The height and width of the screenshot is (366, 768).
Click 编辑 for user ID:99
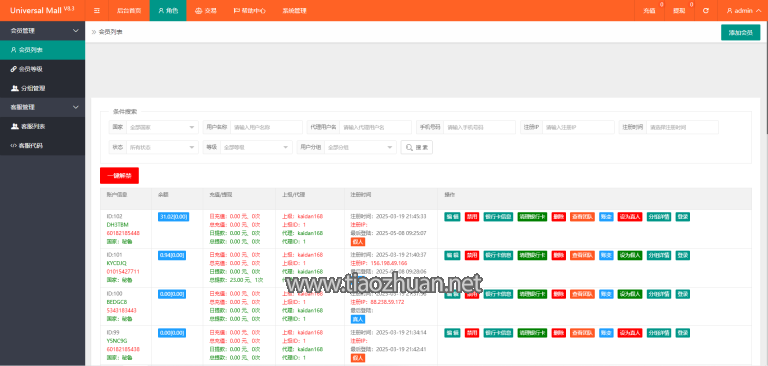[x=452, y=333]
